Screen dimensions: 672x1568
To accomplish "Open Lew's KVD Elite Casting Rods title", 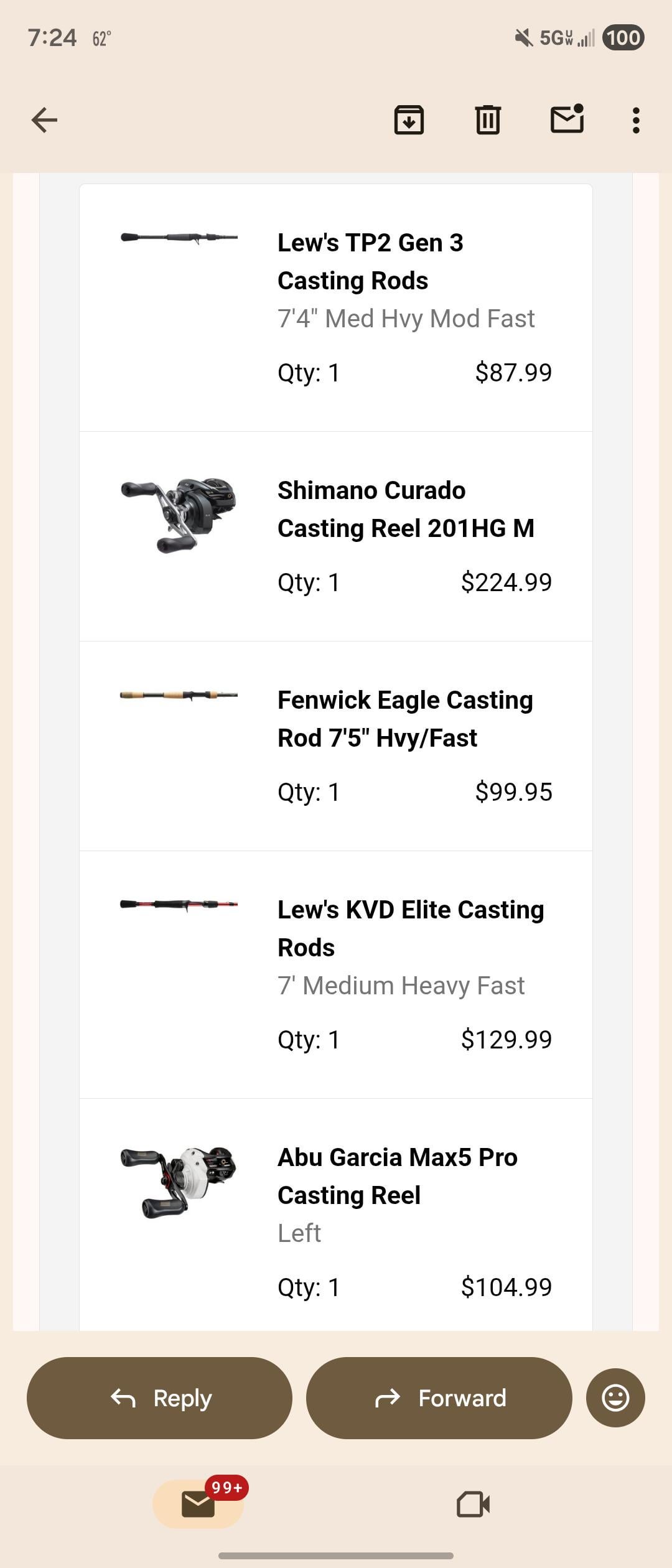I will [410, 928].
